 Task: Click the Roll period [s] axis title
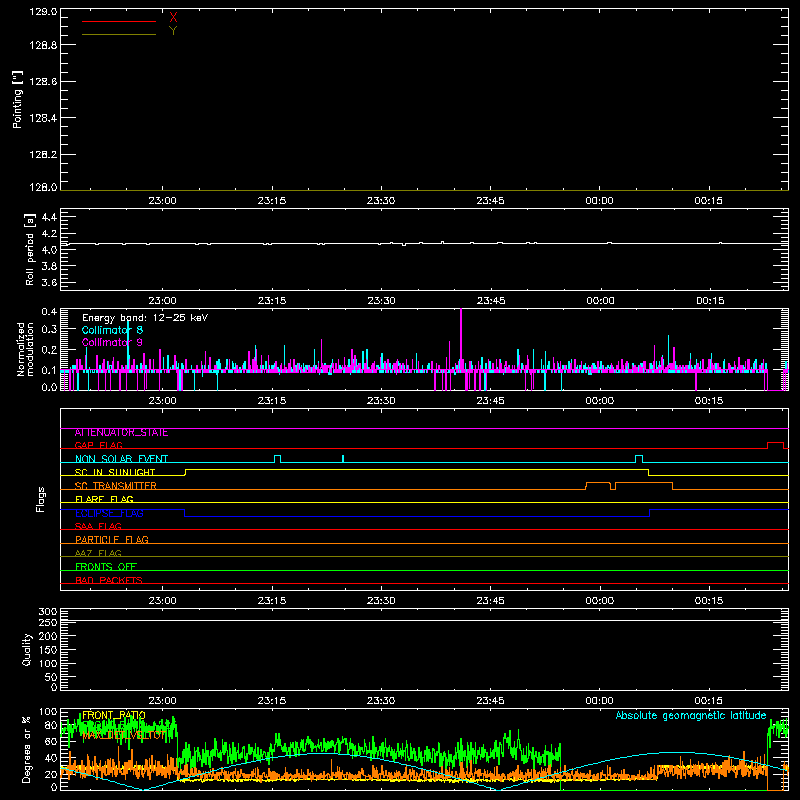(x=30, y=249)
